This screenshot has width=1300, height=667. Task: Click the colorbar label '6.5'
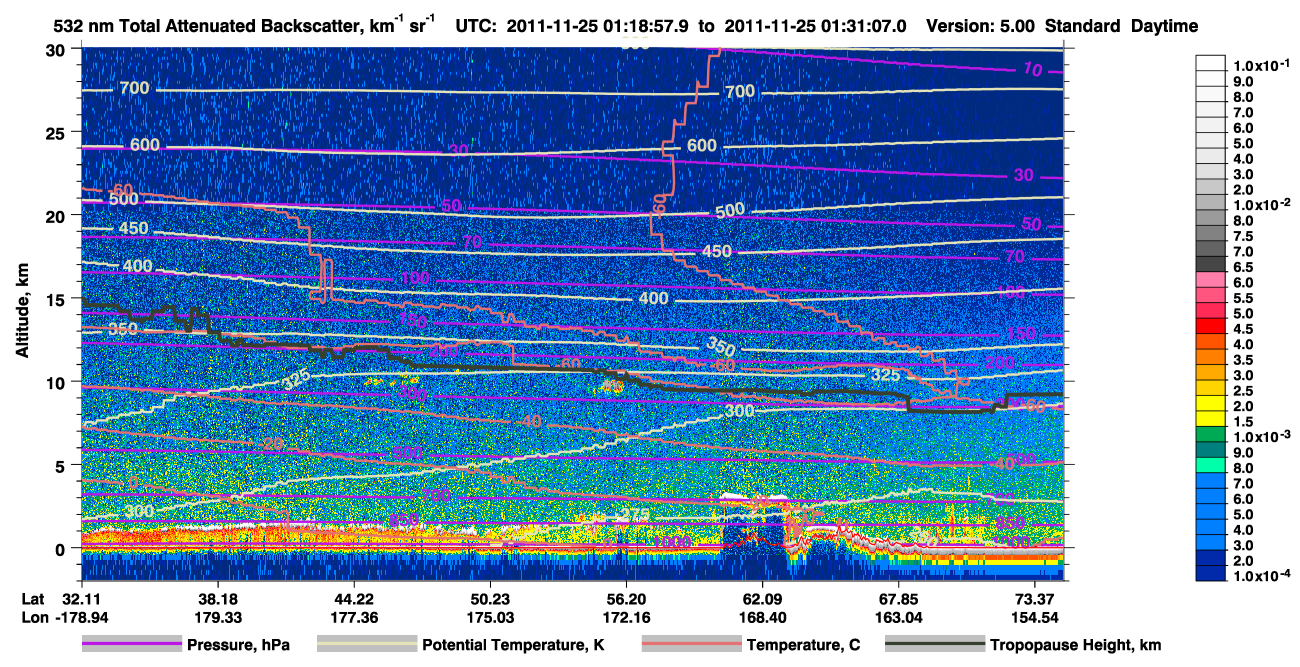[1241, 267]
